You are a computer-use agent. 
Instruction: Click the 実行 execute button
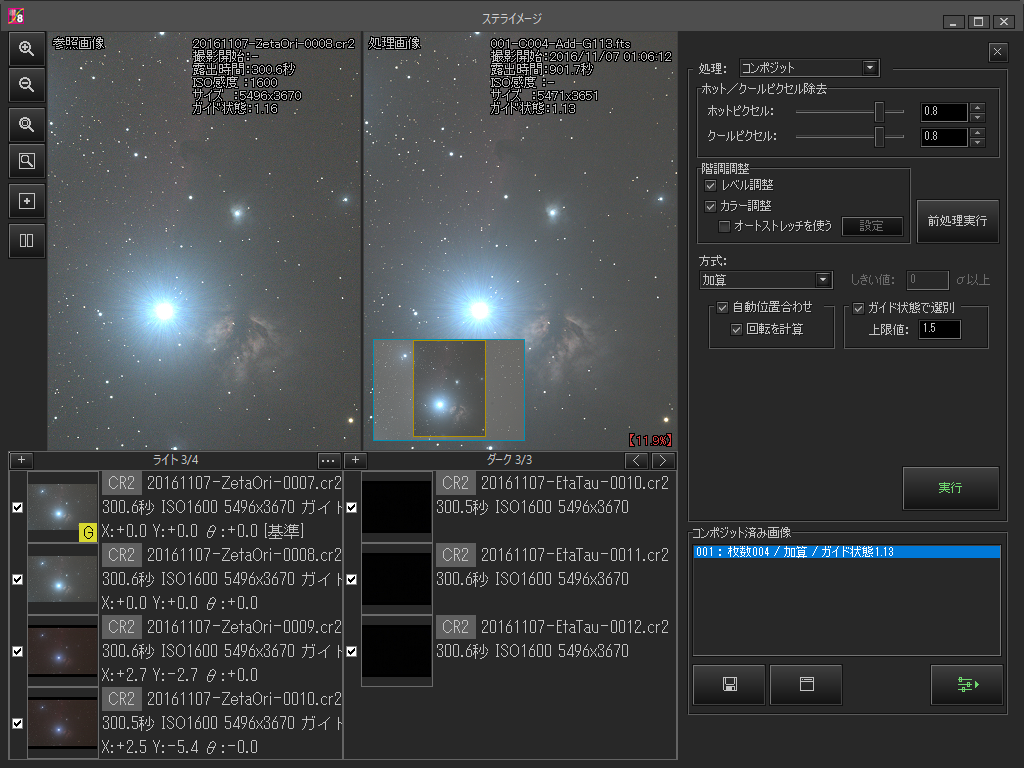tap(950, 488)
